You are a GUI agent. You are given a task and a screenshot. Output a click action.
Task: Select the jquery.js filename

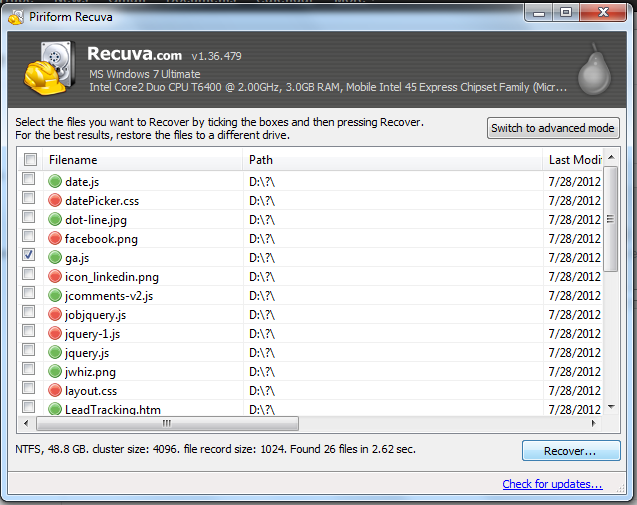(x=87, y=353)
